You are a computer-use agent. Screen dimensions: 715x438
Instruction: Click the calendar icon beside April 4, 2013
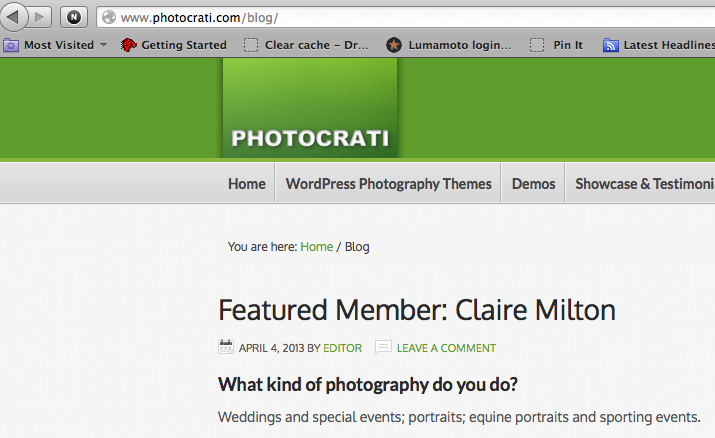point(226,347)
